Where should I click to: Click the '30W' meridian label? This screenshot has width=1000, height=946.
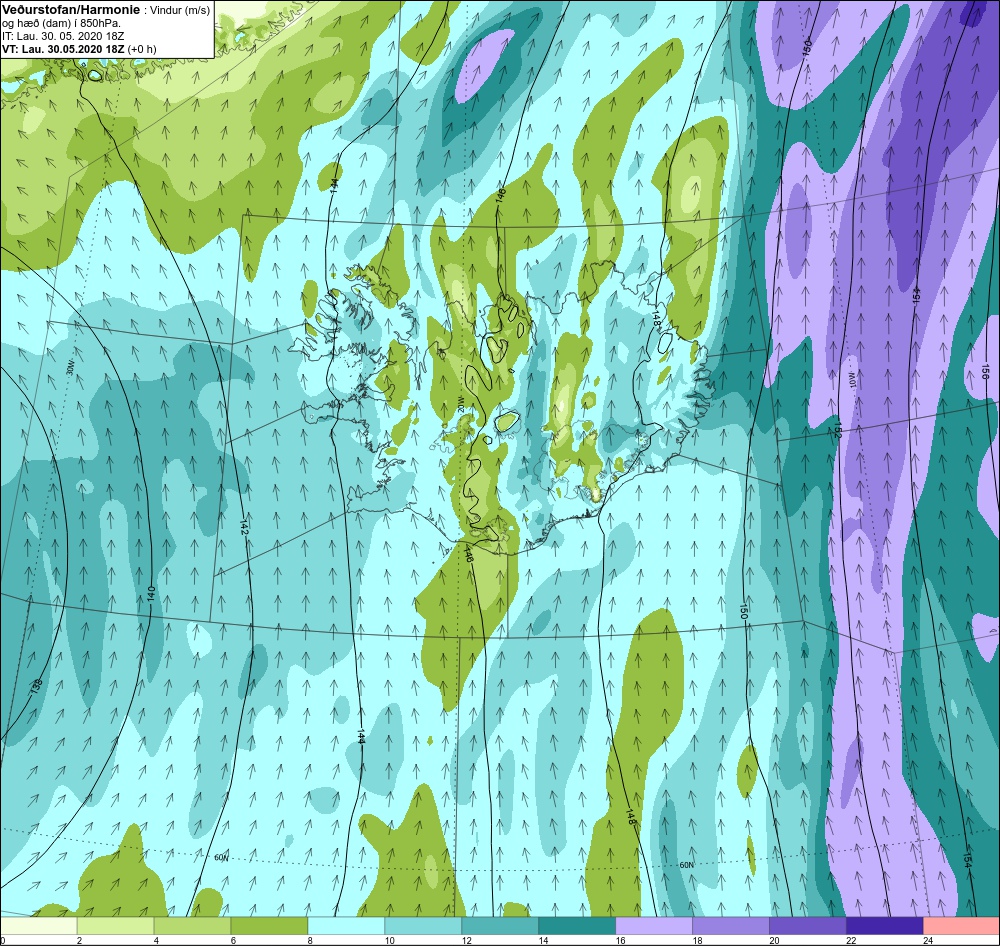[x=70, y=368]
